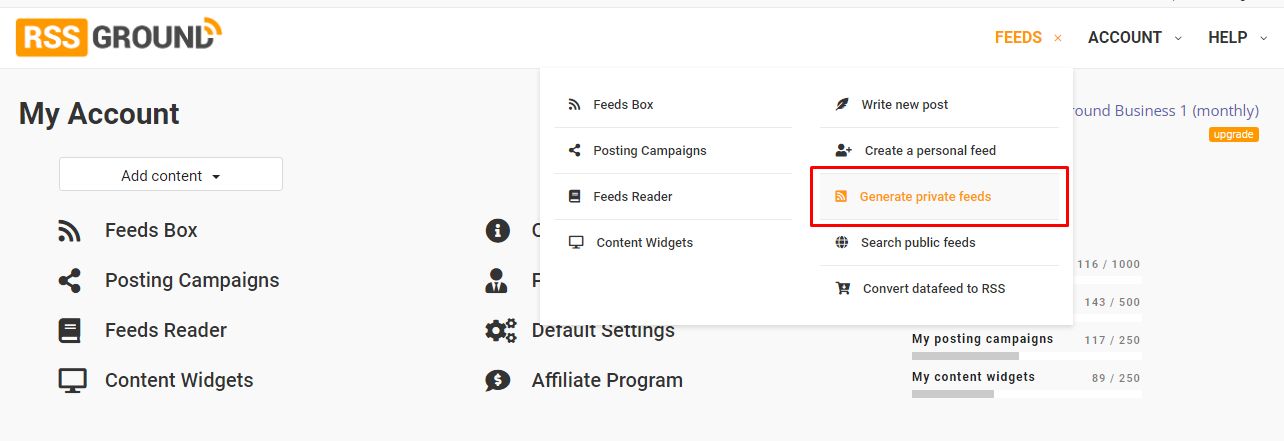Expand the ACCOUNT menu

[1135, 38]
